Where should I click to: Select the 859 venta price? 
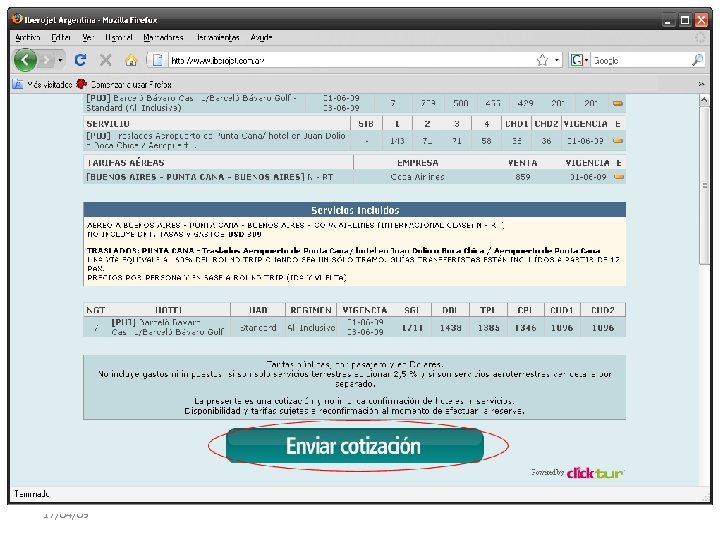(523, 177)
